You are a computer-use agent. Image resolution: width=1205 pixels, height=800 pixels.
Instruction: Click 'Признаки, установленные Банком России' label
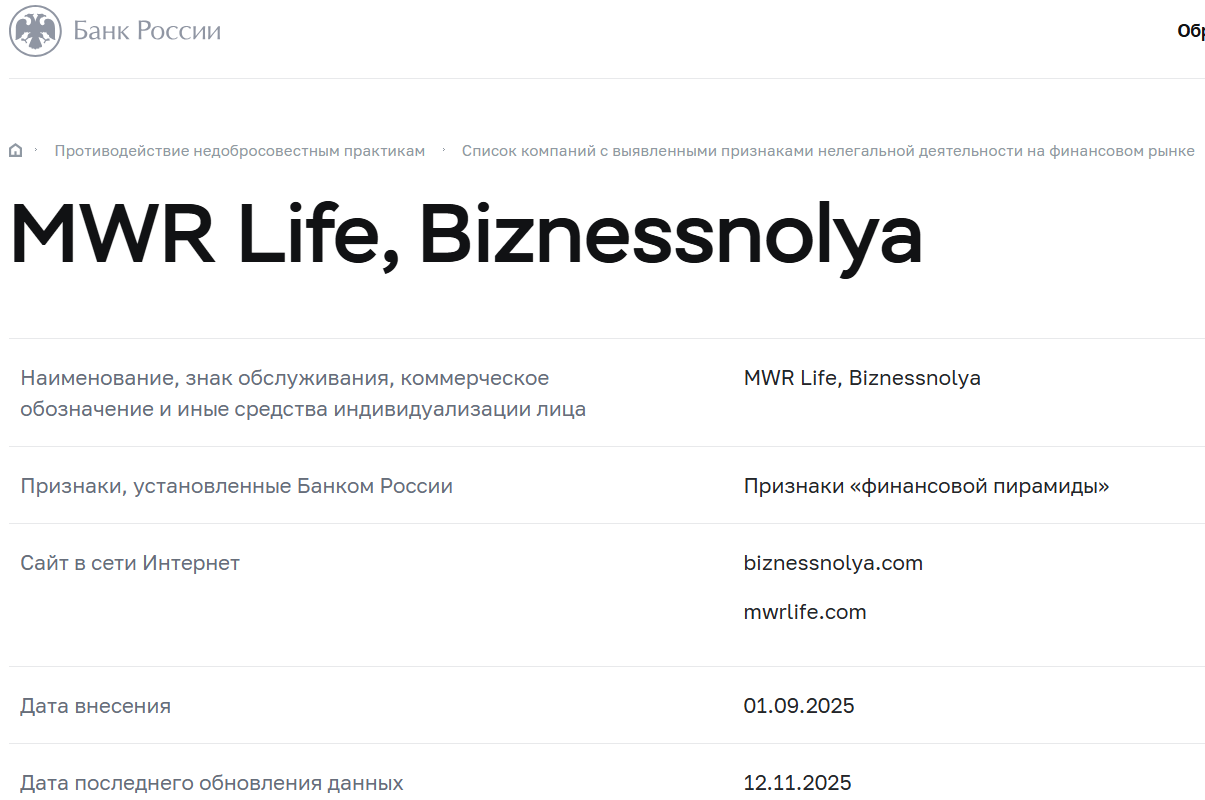[236, 486]
